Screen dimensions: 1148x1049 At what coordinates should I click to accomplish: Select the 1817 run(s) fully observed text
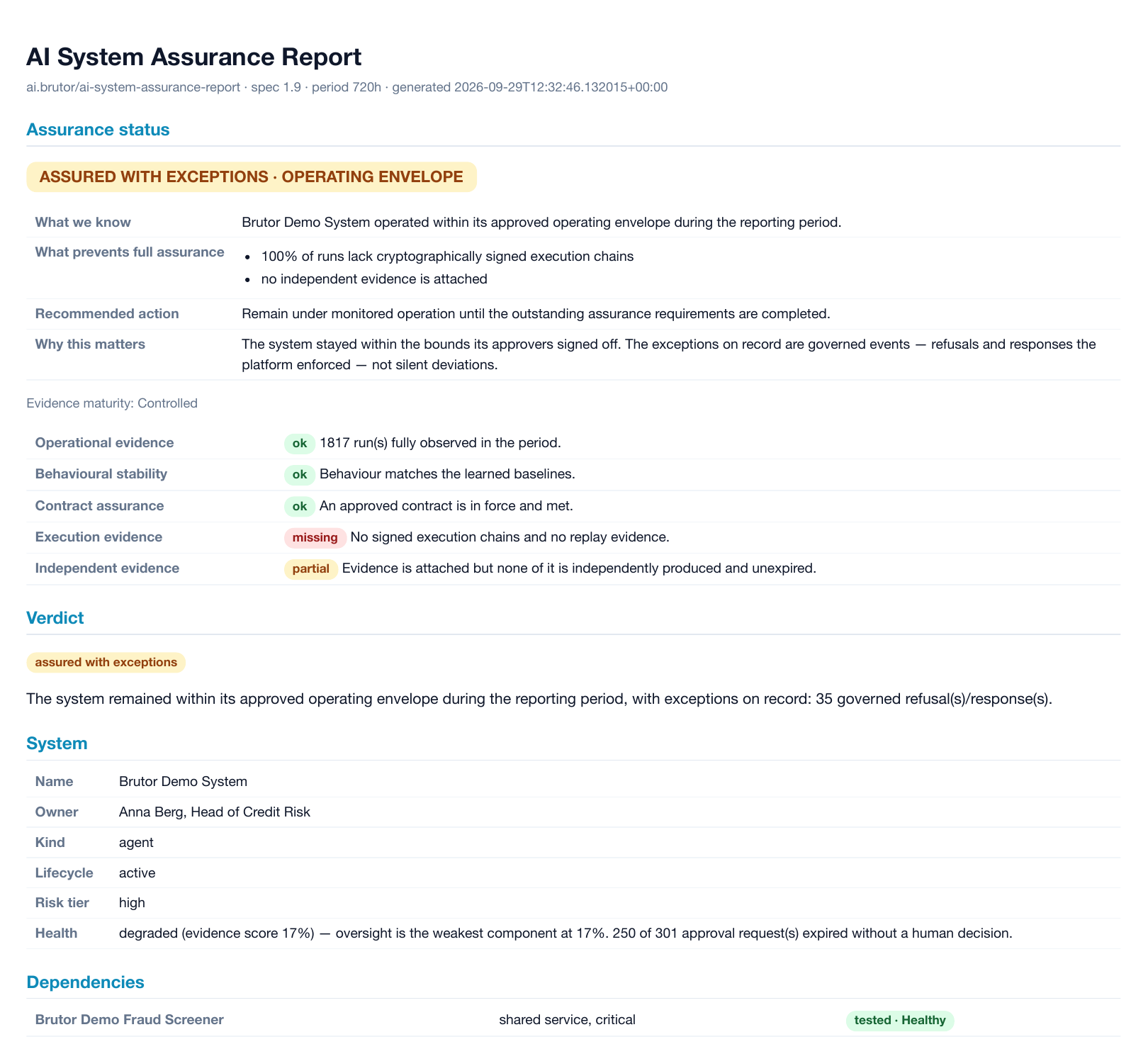tap(440, 443)
